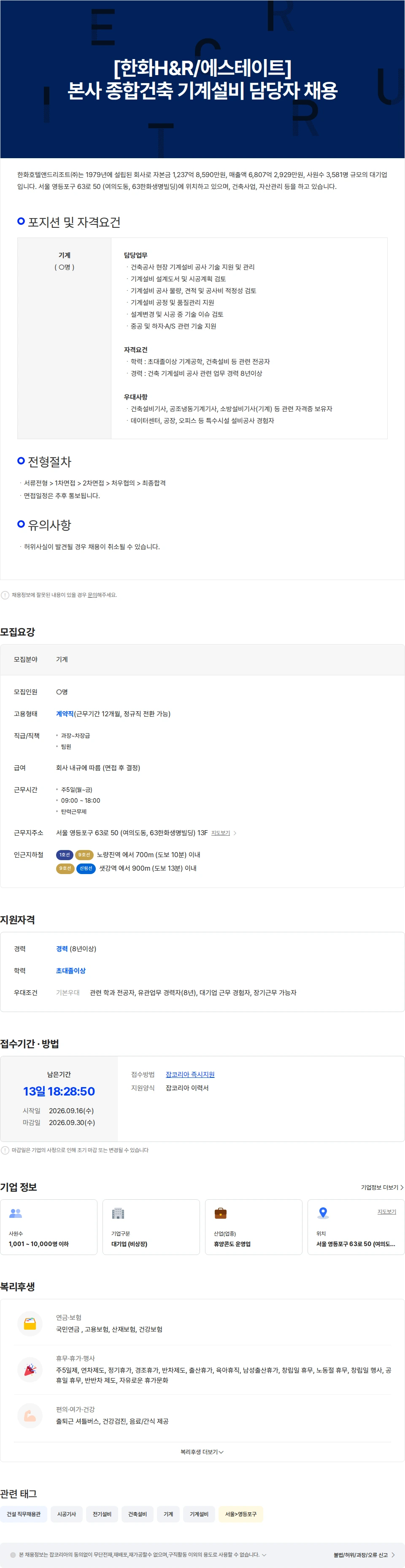Viewport: 405px width, 1568px height.
Task: Click the 잡코리아 즉시지원 link
Action: (190, 1074)
